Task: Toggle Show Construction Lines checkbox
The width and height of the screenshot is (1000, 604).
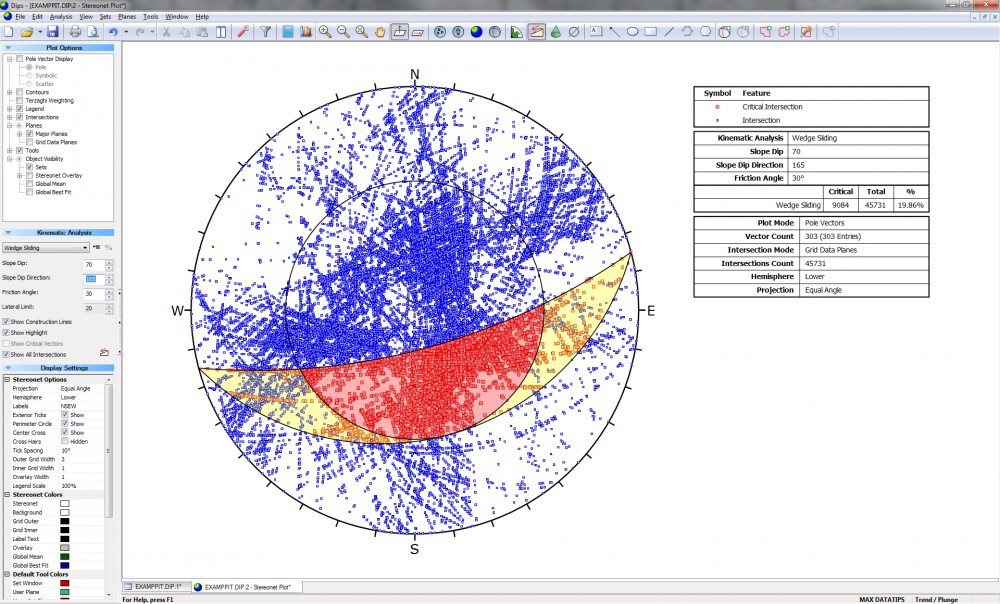Action: coord(6,322)
